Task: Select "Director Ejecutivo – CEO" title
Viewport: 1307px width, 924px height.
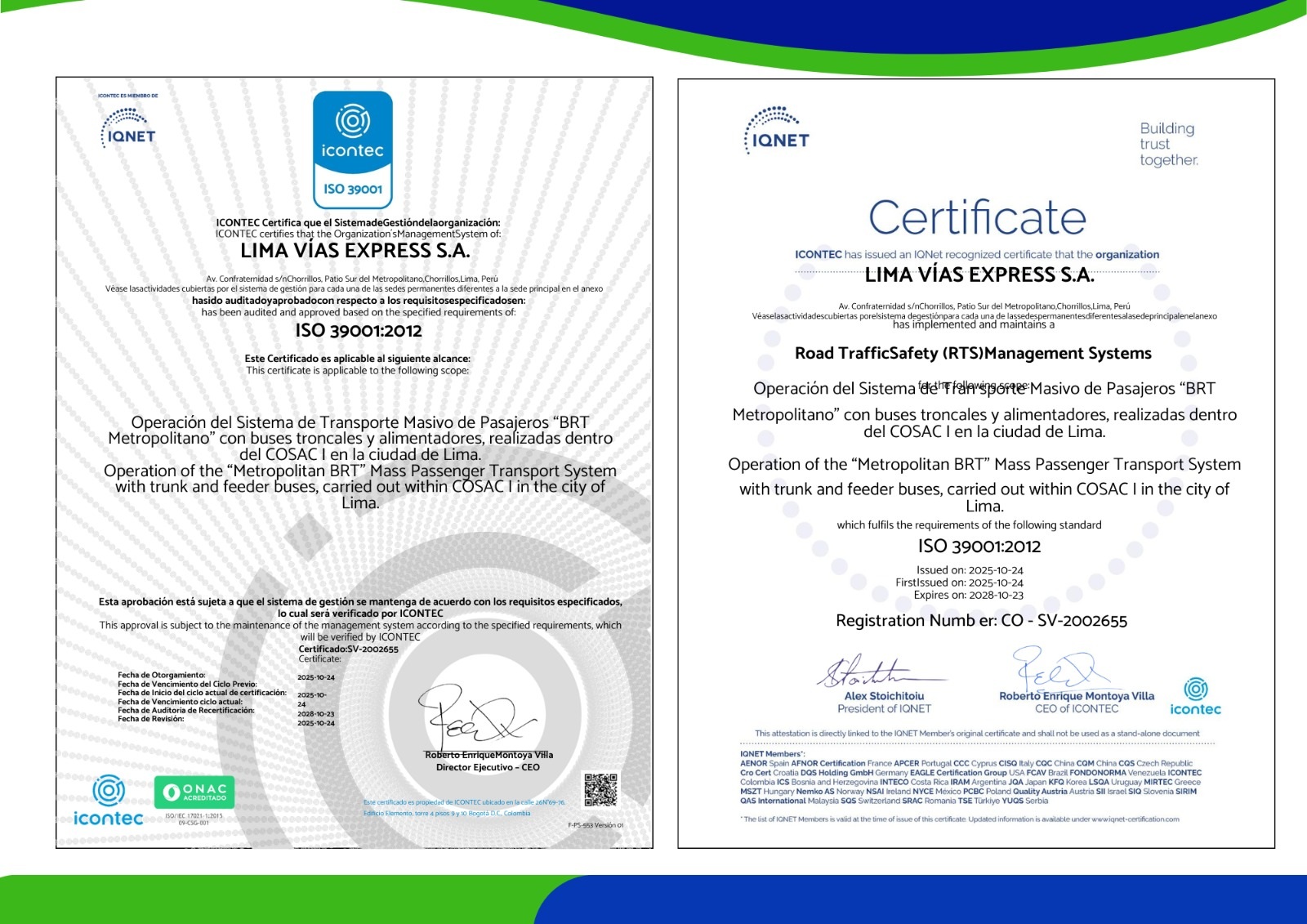Action: tap(488, 767)
